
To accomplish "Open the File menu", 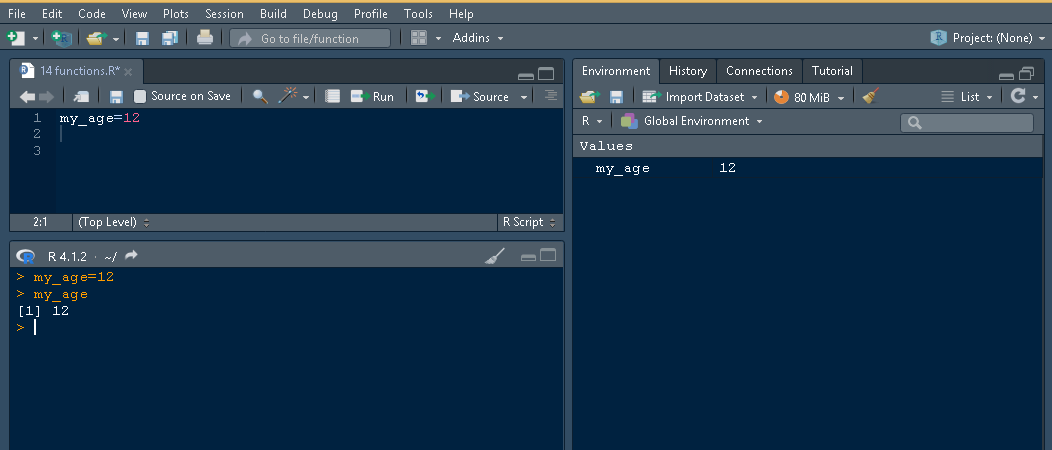I will point(17,13).
